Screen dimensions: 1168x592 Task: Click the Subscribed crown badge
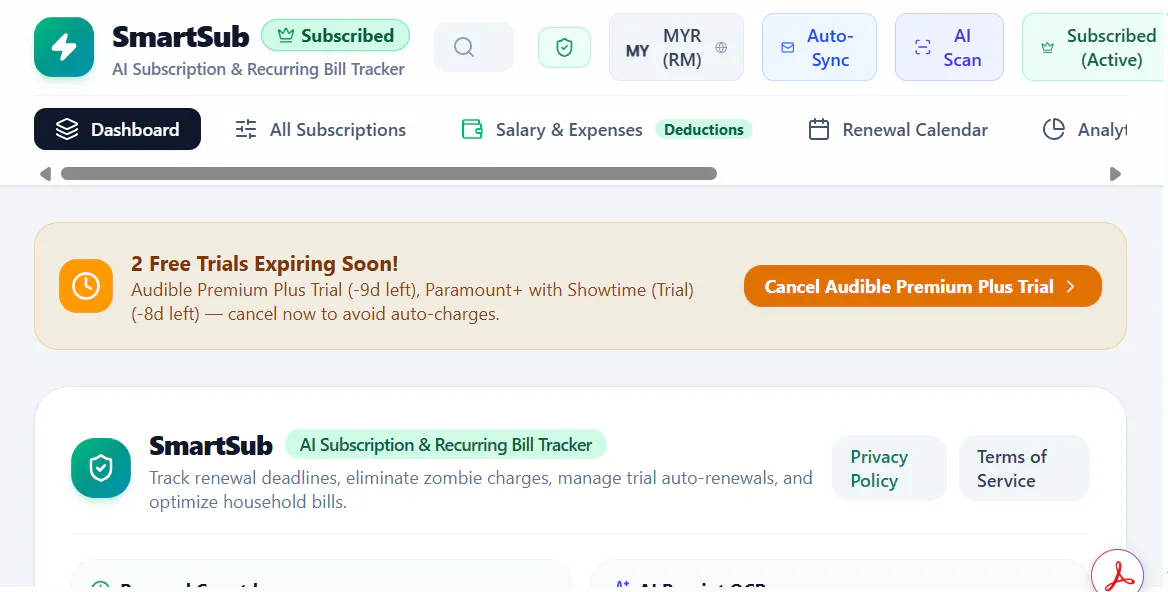coord(335,36)
